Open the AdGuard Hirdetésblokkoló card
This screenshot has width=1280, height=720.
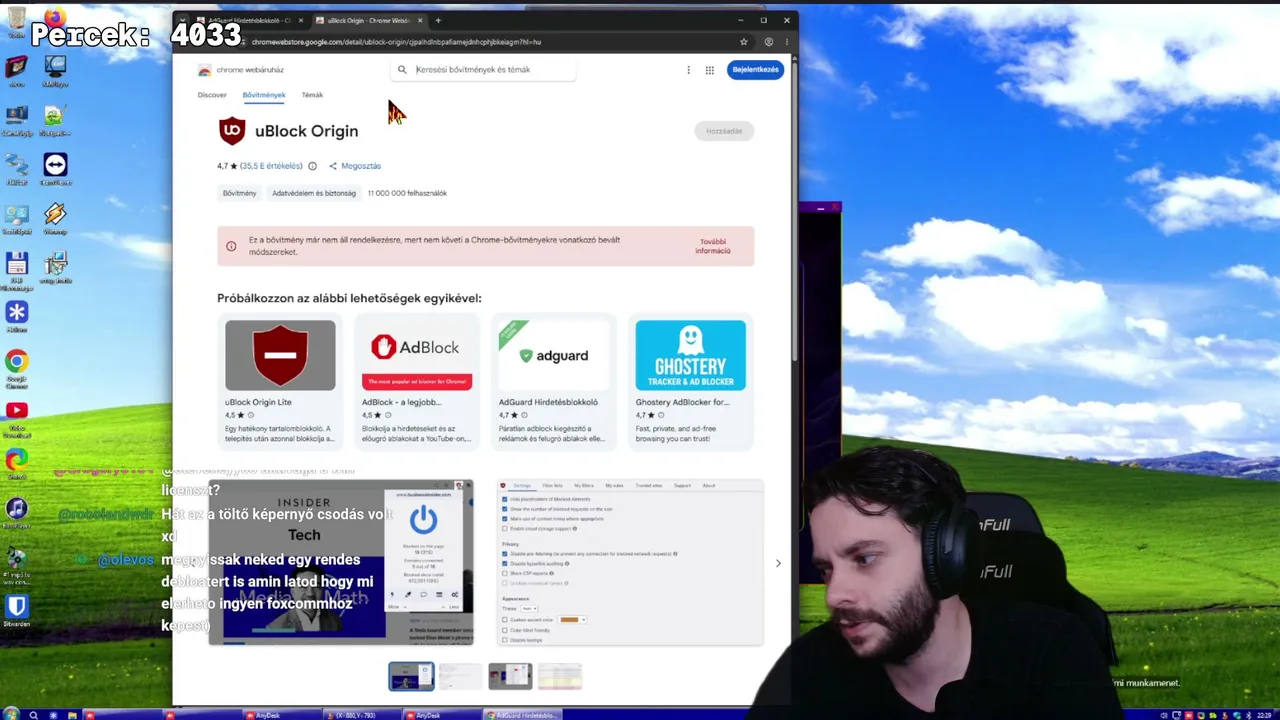(554, 381)
